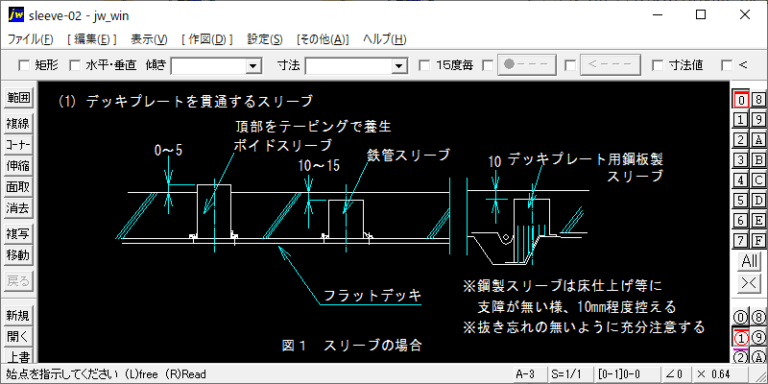Select boxed layer F button

click(759, 240)
